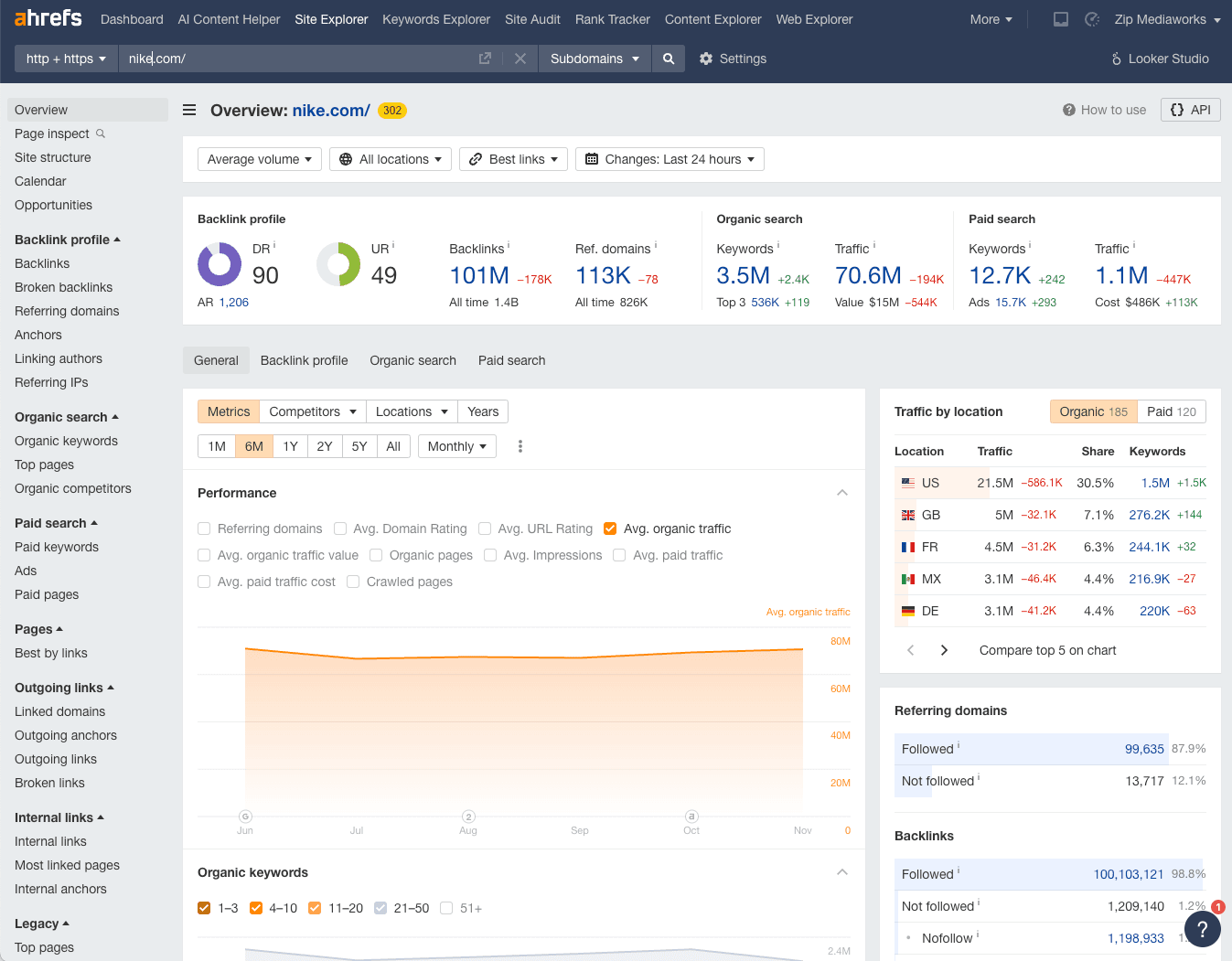Click the chart three-dot options menu
The height and width of the screenshot is (961, 1232).
[520, 446]
